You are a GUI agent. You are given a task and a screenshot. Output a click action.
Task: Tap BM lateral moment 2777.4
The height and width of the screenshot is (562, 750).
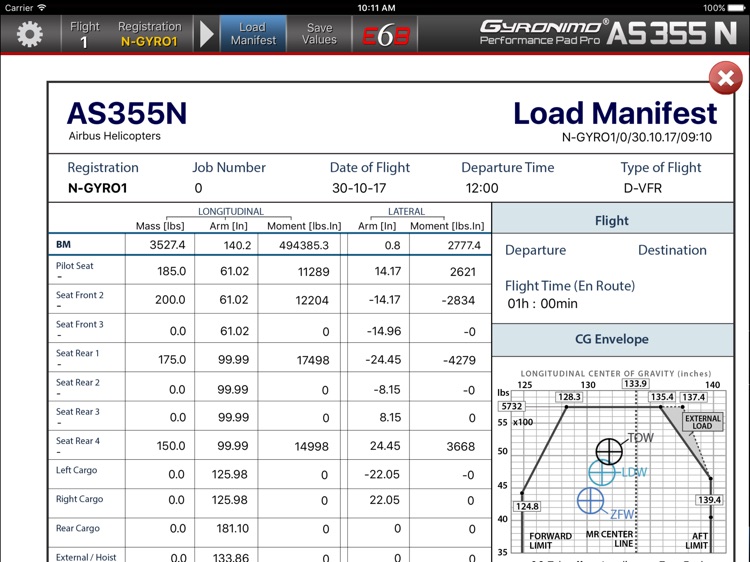tap(464, 245)
